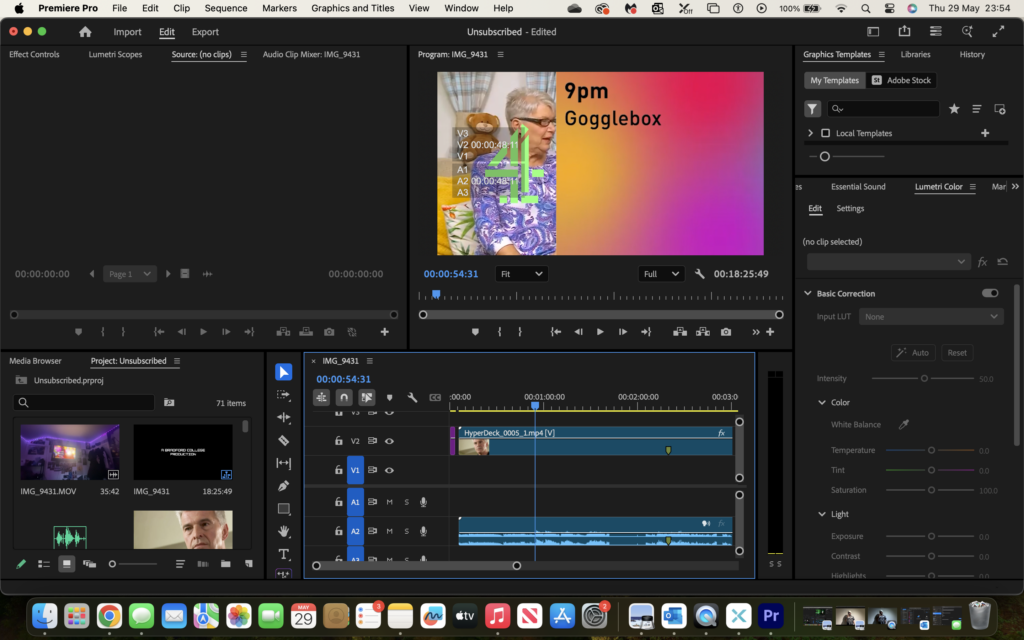Export frame from the Program monitor
This screenshot has height=640, width=1024.
click(x=726, y=332)
